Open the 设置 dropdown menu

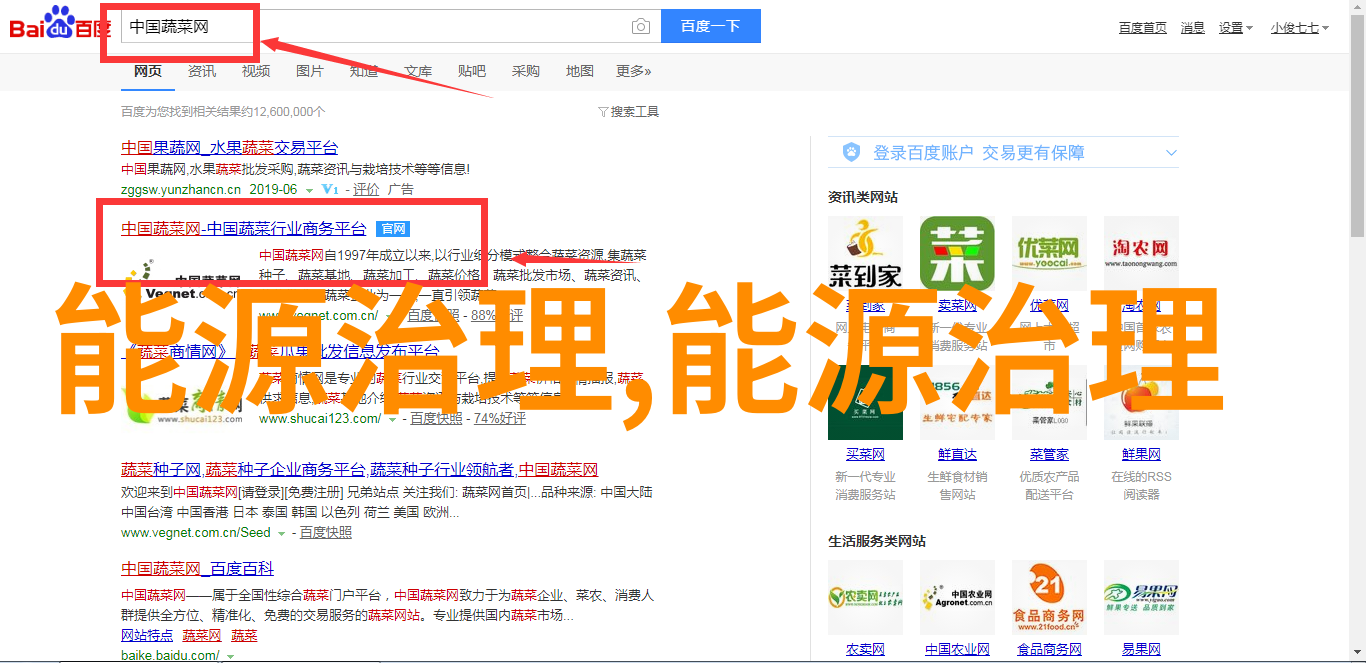pos(1235,28)
